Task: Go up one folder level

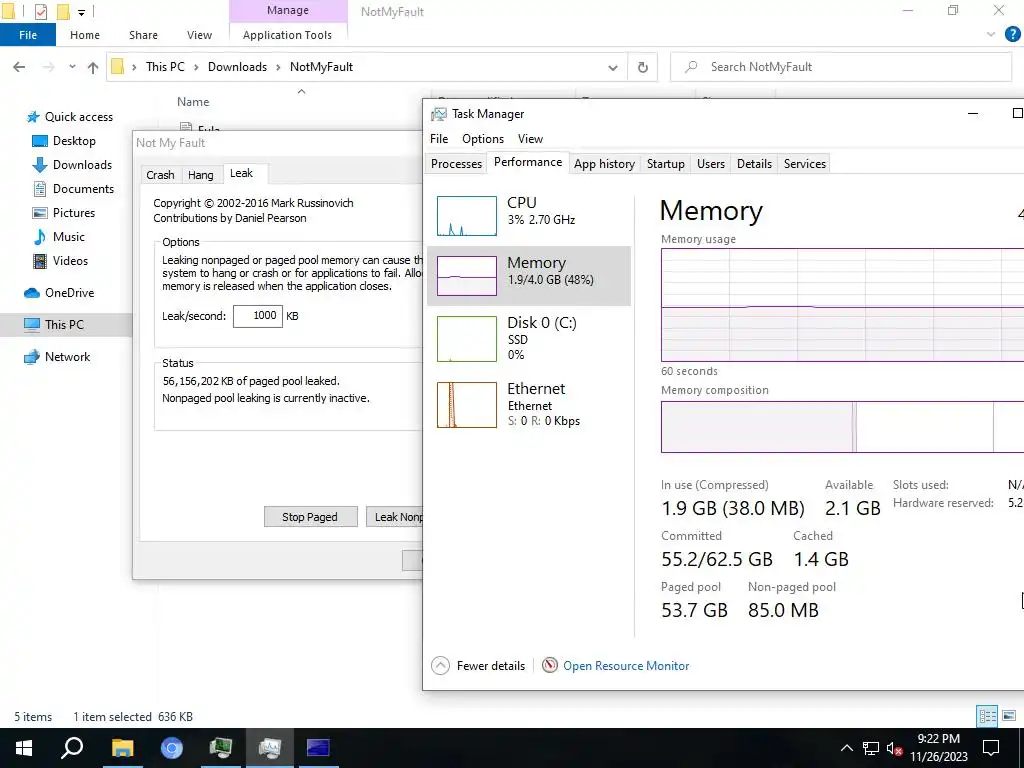Action: click(93, 67)
